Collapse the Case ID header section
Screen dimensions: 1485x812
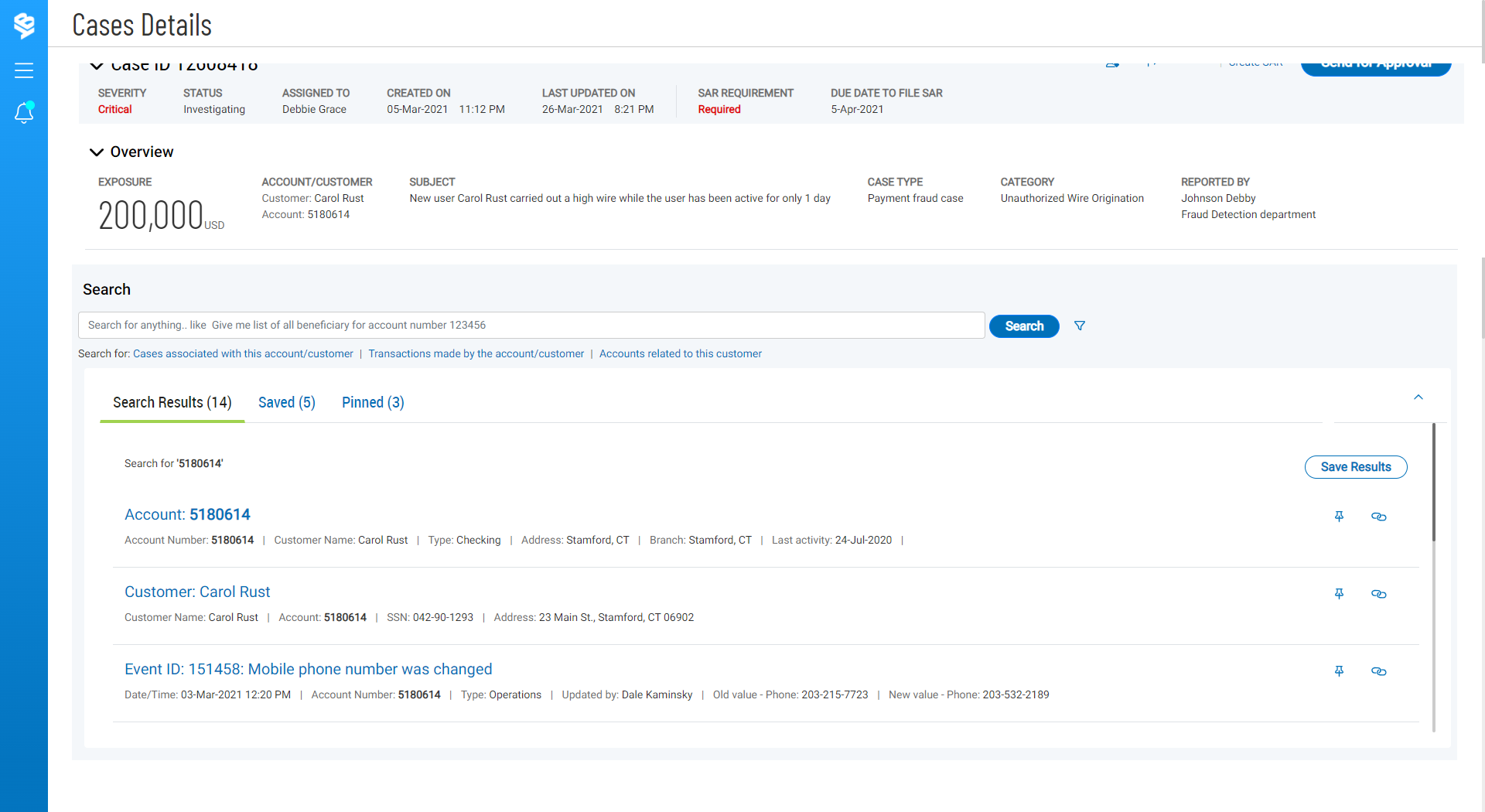(97, 67)
